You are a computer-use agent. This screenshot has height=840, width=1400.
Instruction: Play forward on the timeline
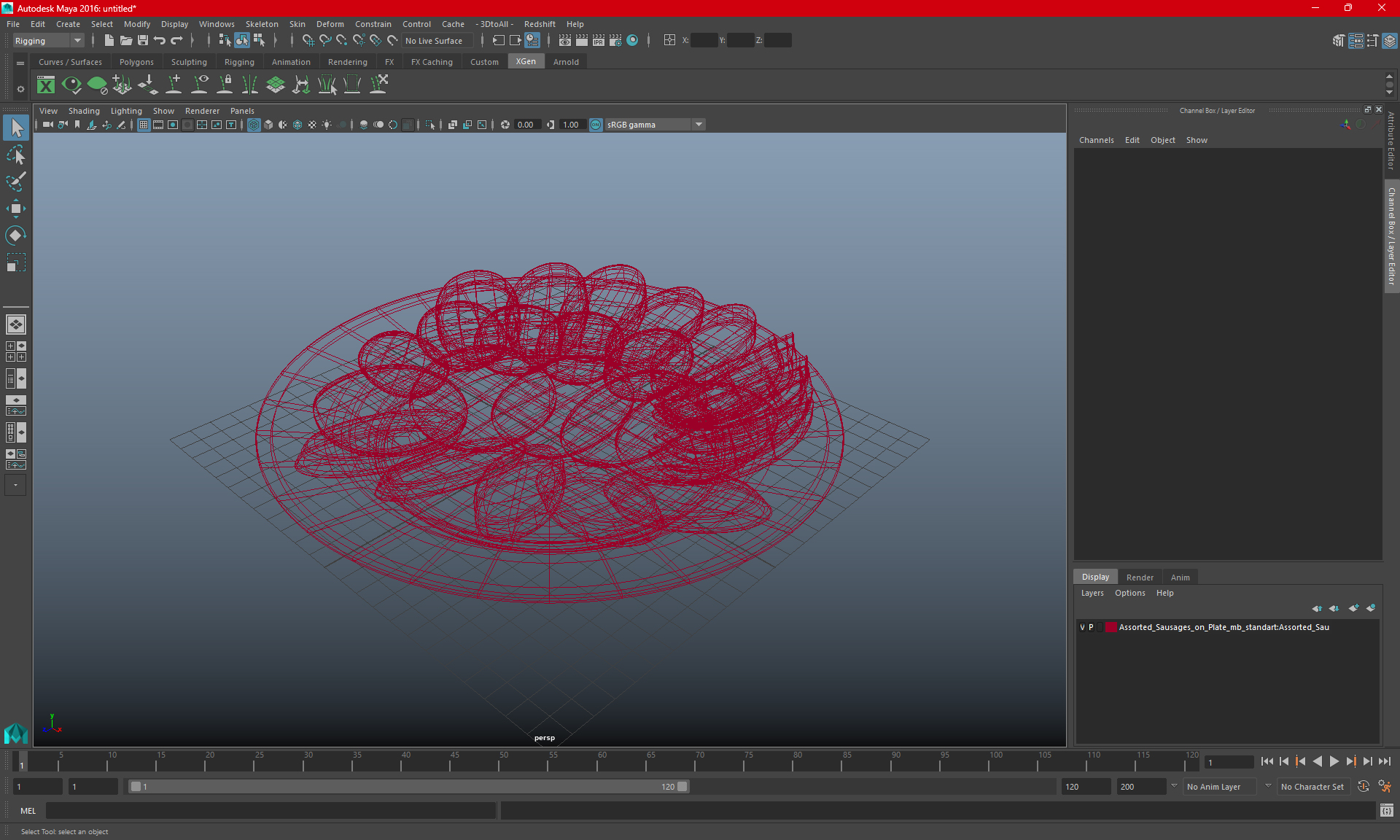(1334, 761)
